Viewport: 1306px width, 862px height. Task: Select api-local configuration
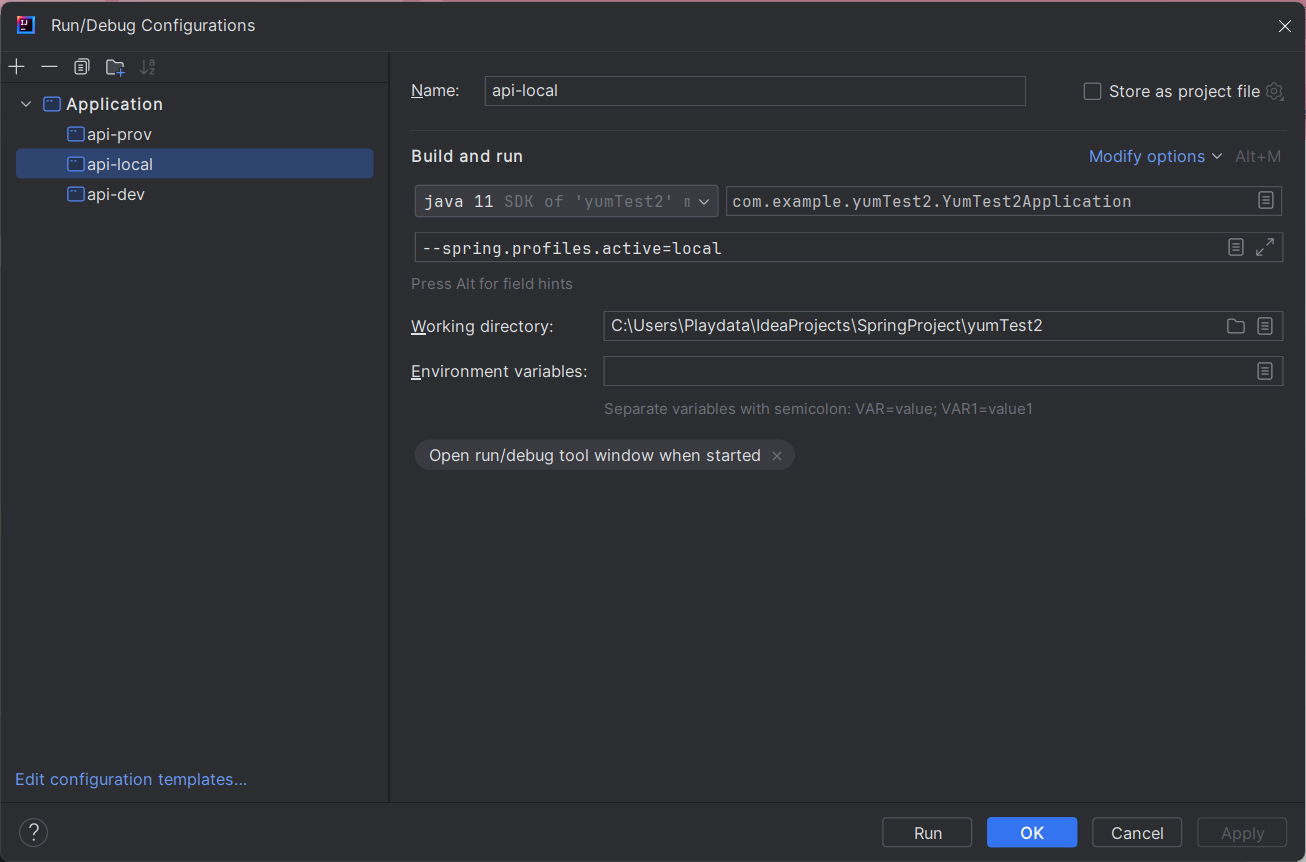(x=194, y=164)
